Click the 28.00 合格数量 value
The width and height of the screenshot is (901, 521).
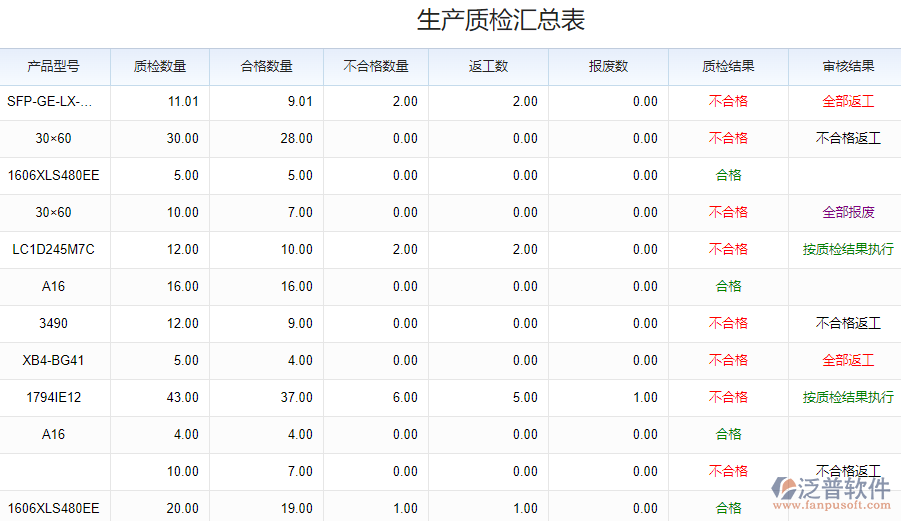[x=297, y=138]
